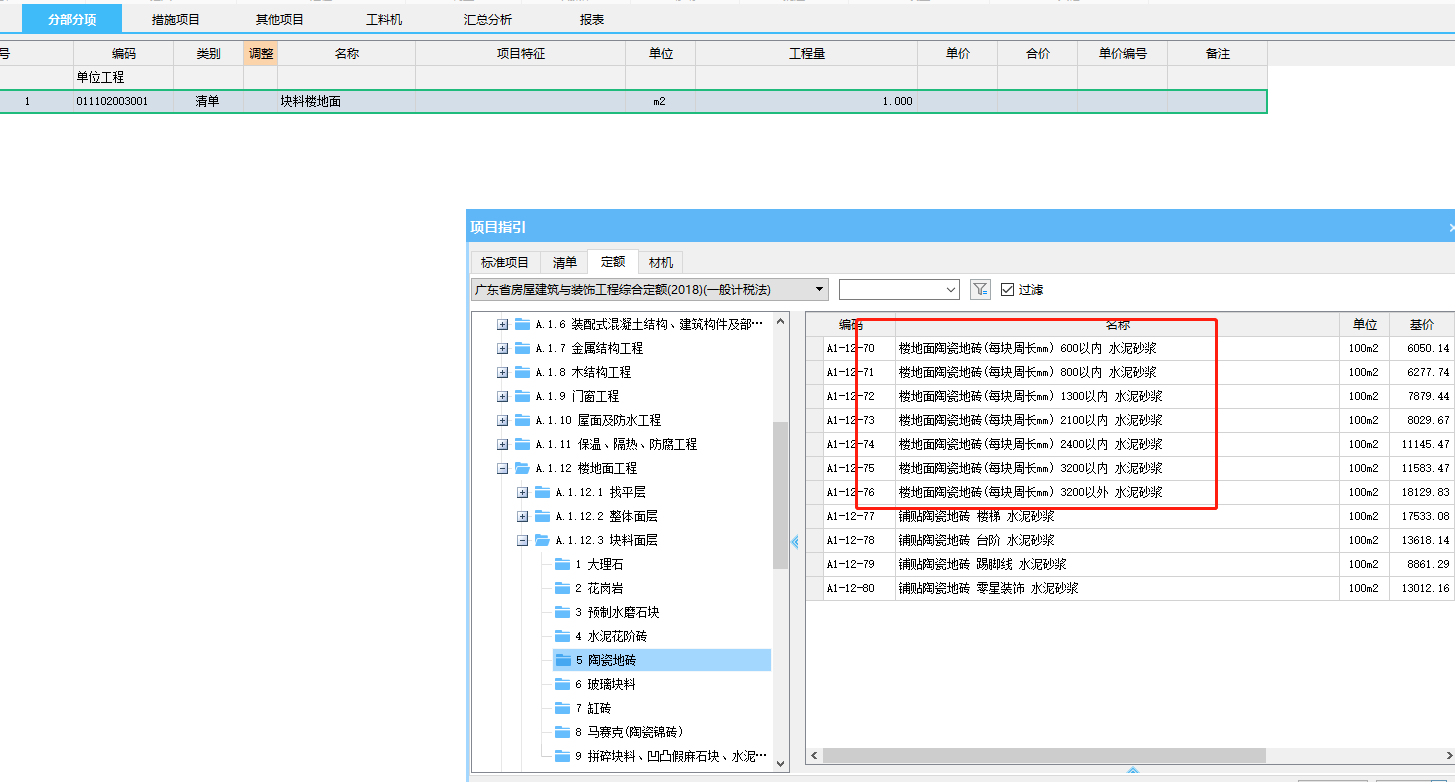Viewport: 1455px width, 782px height.
Task: Click folder icon of 陶瓷地砖
Action: click(563, 660)
